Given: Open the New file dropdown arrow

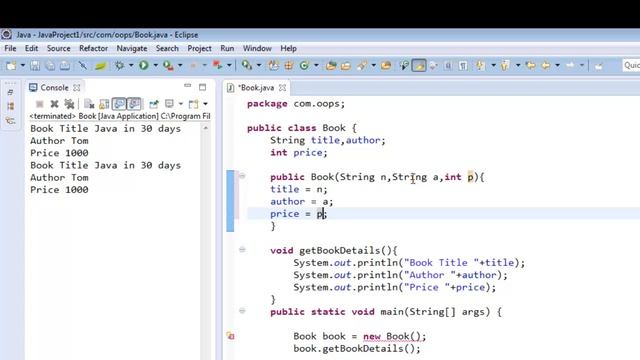Looking at the screenshot, I should click(x=22, y=65).
